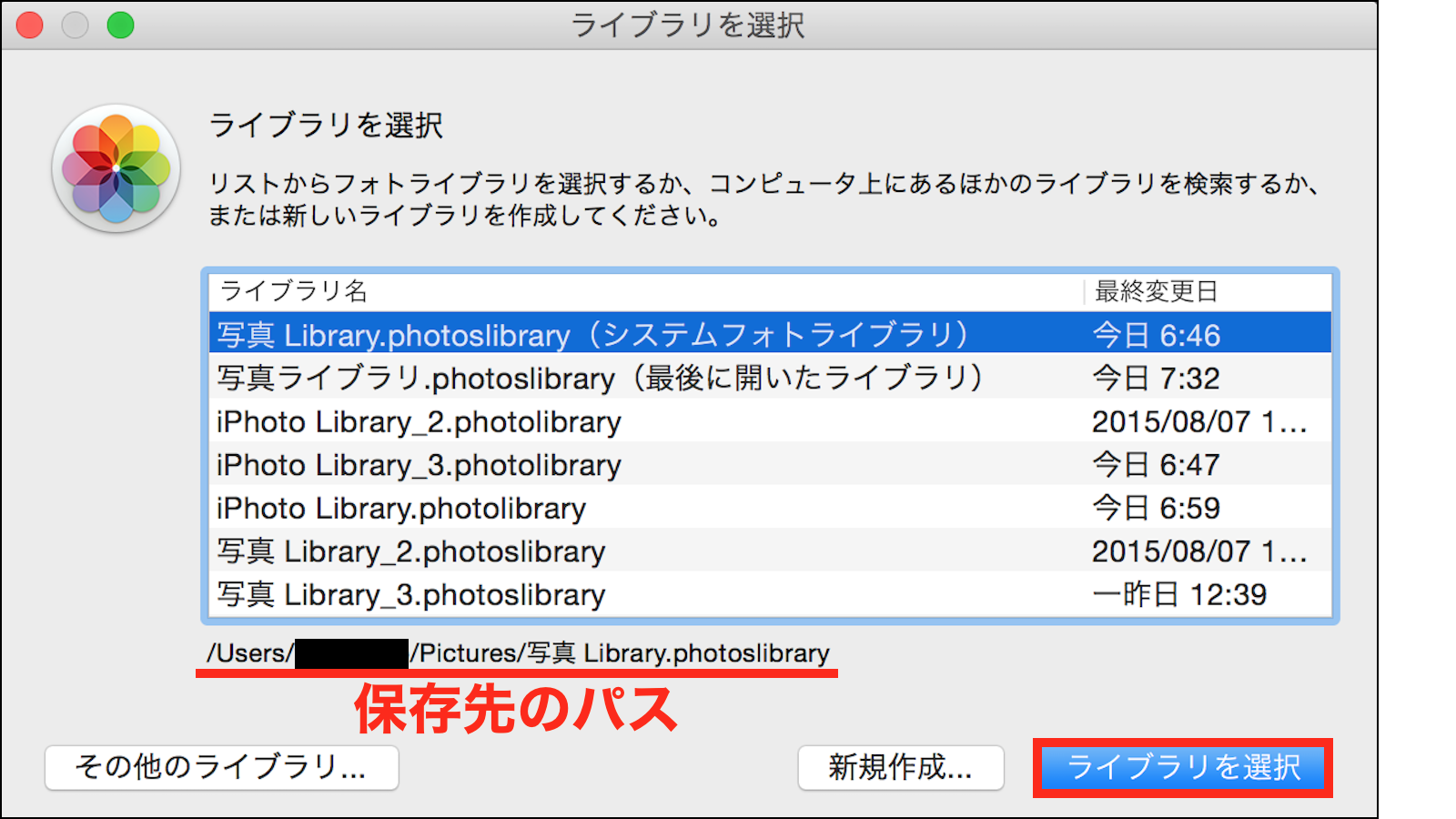Click the 今日 7:32 modified date cell
The height and width of the screenshot is (819, 1456).
point(1156,378)
